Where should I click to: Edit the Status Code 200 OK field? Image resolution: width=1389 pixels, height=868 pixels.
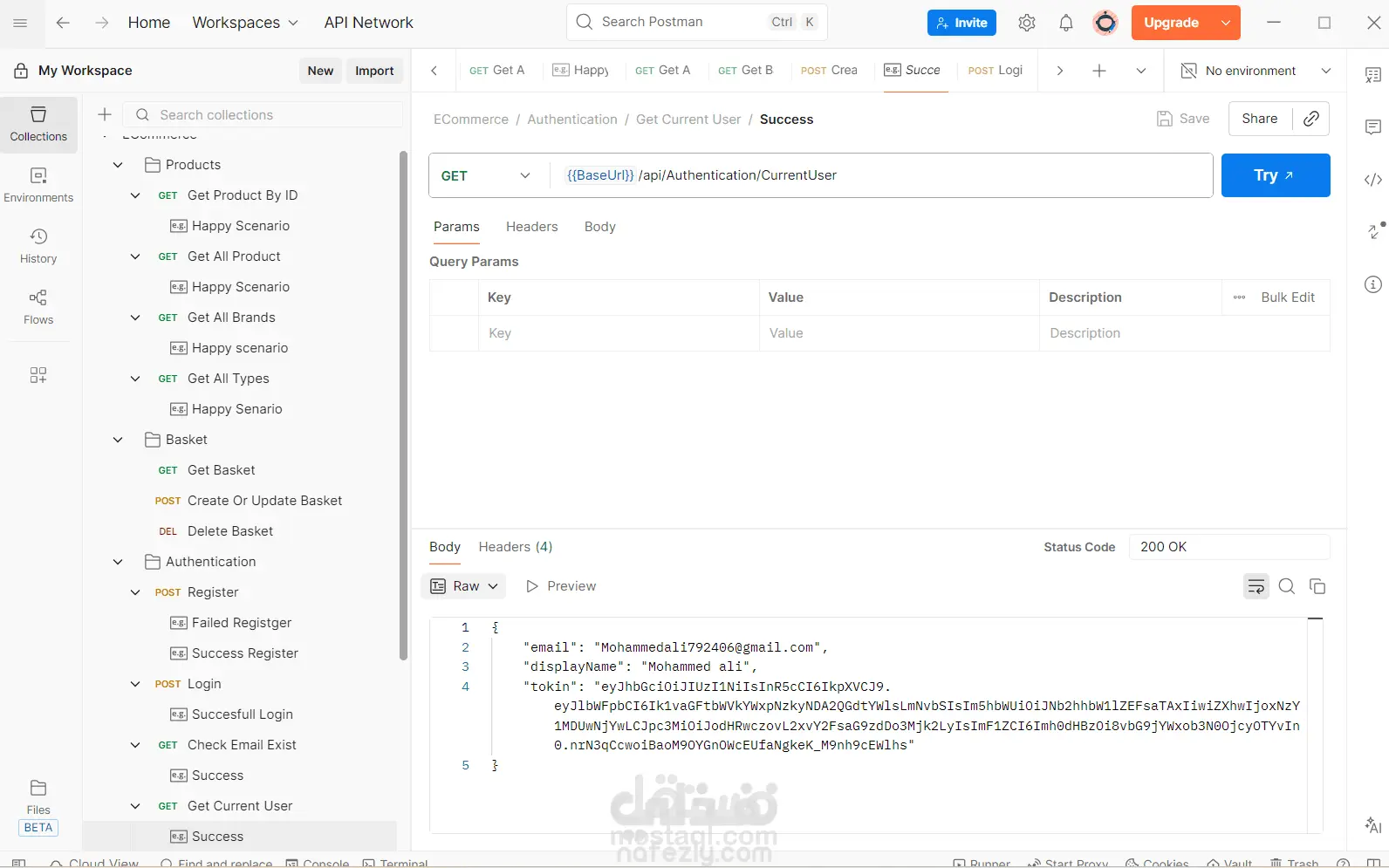coord(1228,547)
